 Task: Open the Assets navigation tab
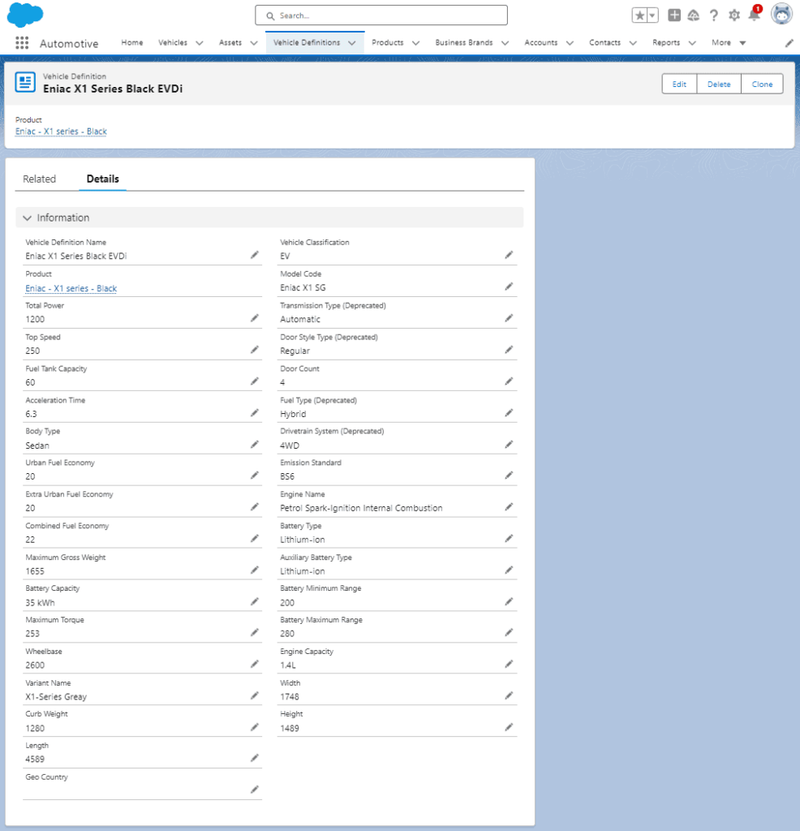[x=230, y=42]
